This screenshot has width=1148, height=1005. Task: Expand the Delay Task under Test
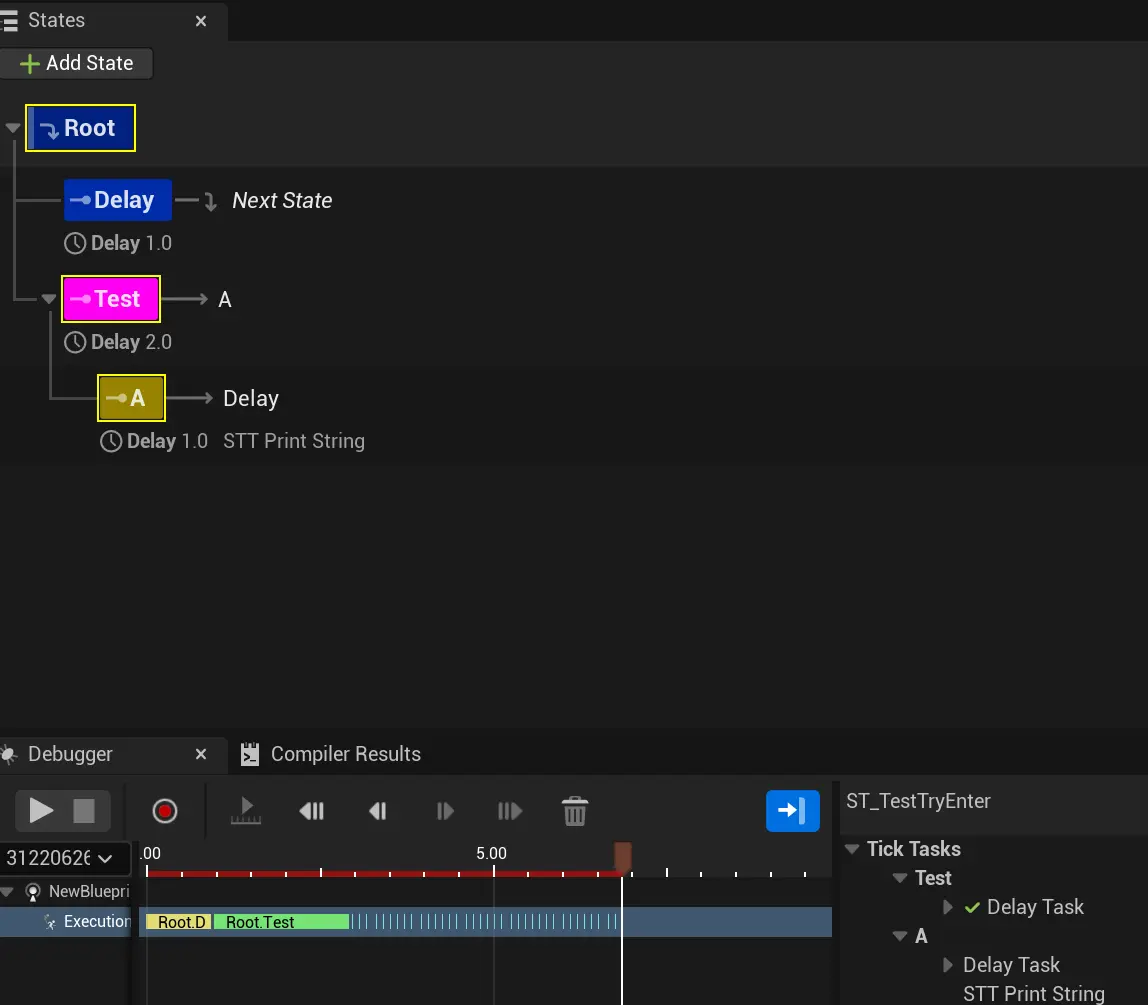point(948,907)
